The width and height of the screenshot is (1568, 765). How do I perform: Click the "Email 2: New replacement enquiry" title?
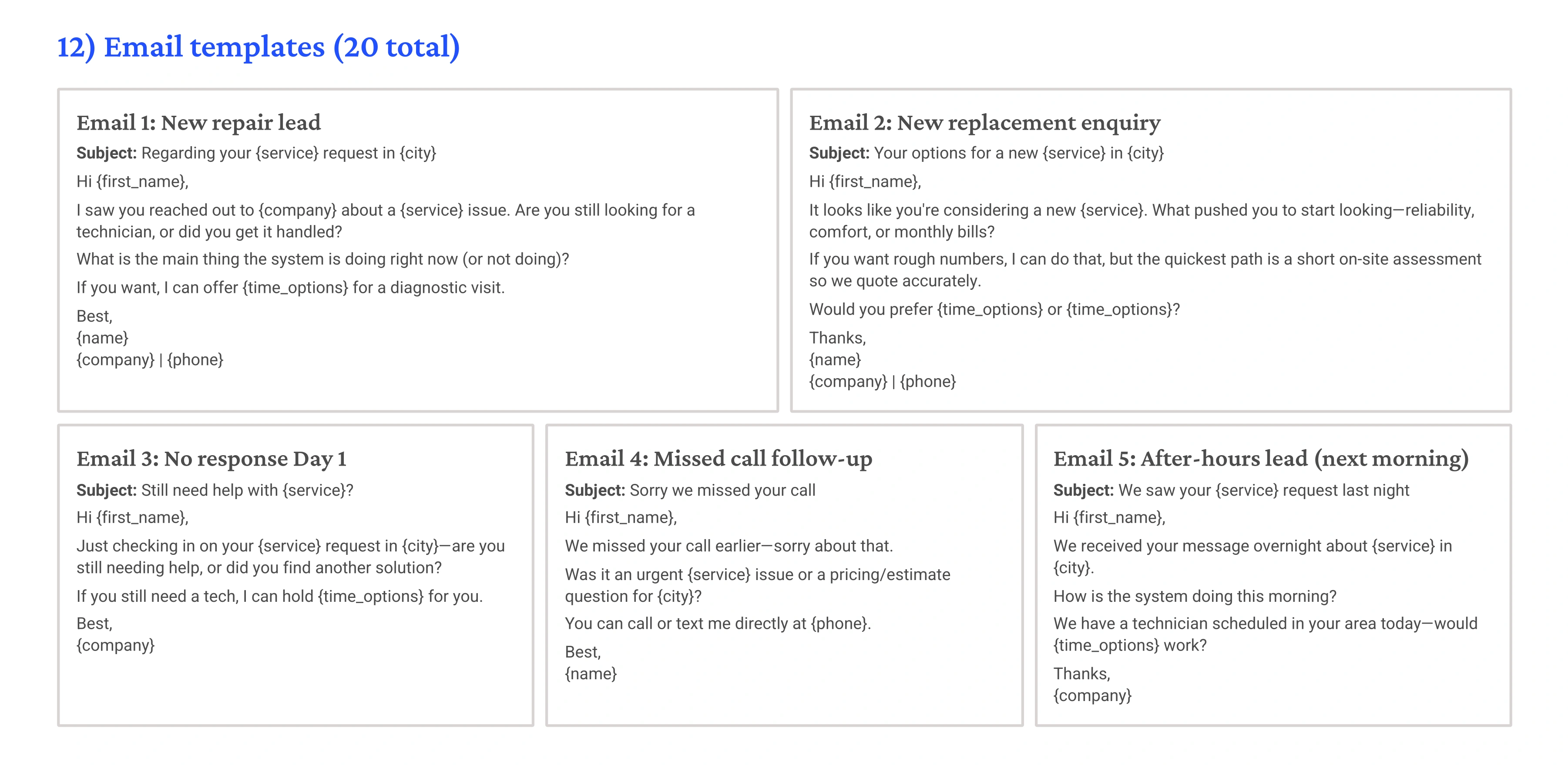click(984, 123)
